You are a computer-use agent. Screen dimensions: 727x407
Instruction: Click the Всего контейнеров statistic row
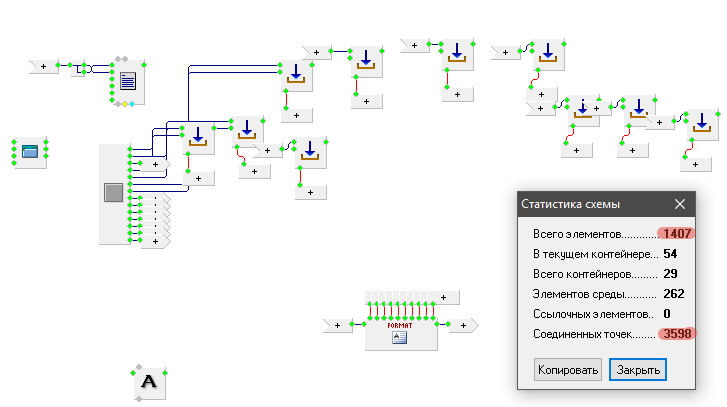(597, 273)
